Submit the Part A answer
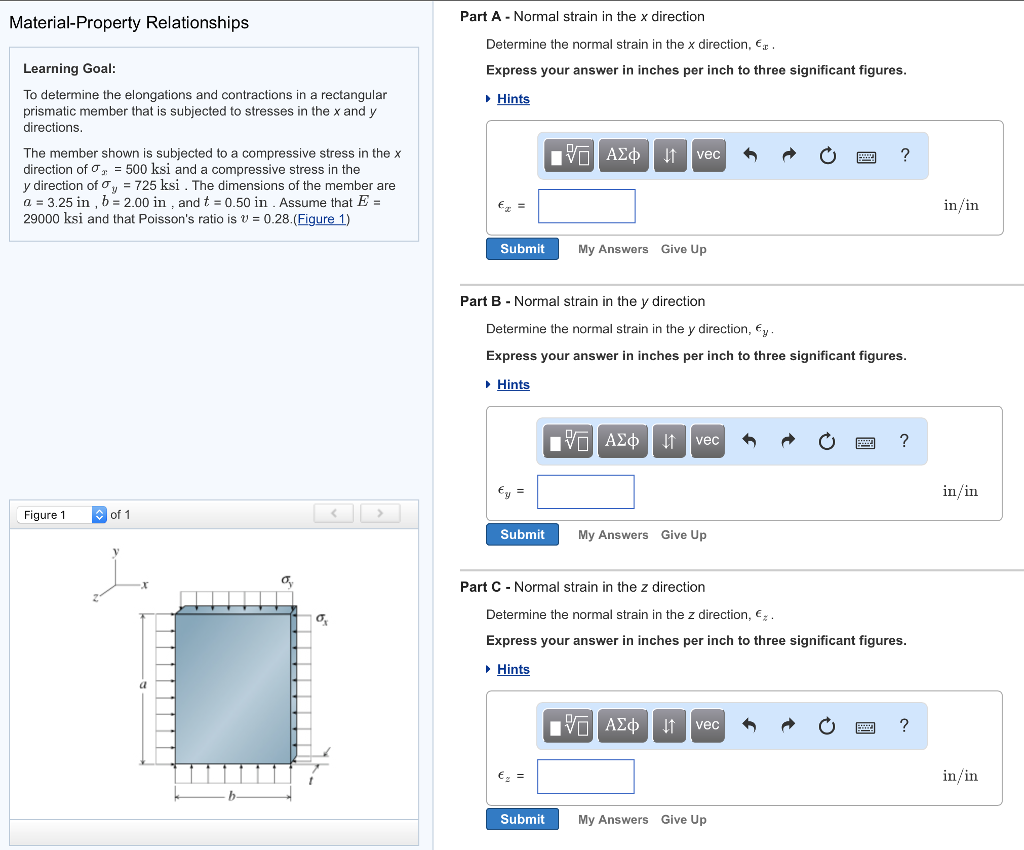The height and width of the screenshot is (850, 1024). tap(522, 249)
